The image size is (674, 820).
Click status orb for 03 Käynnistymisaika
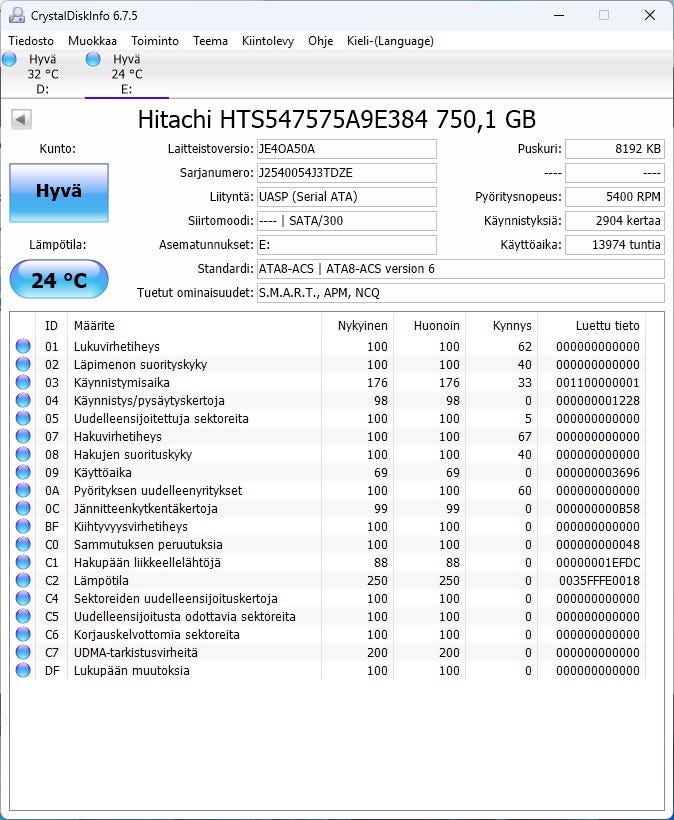23,382
